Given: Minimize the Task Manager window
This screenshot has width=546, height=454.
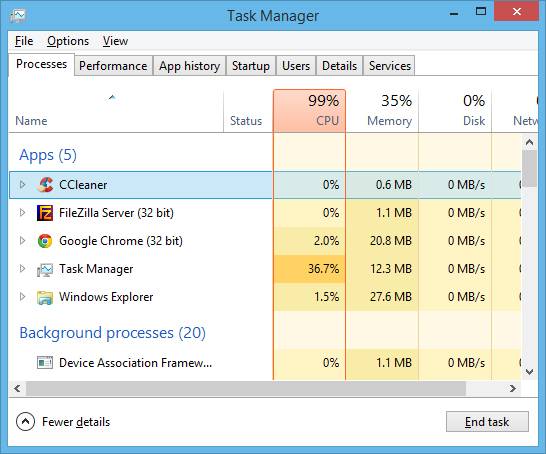Looking at the screenshot, I should point(454,13).
